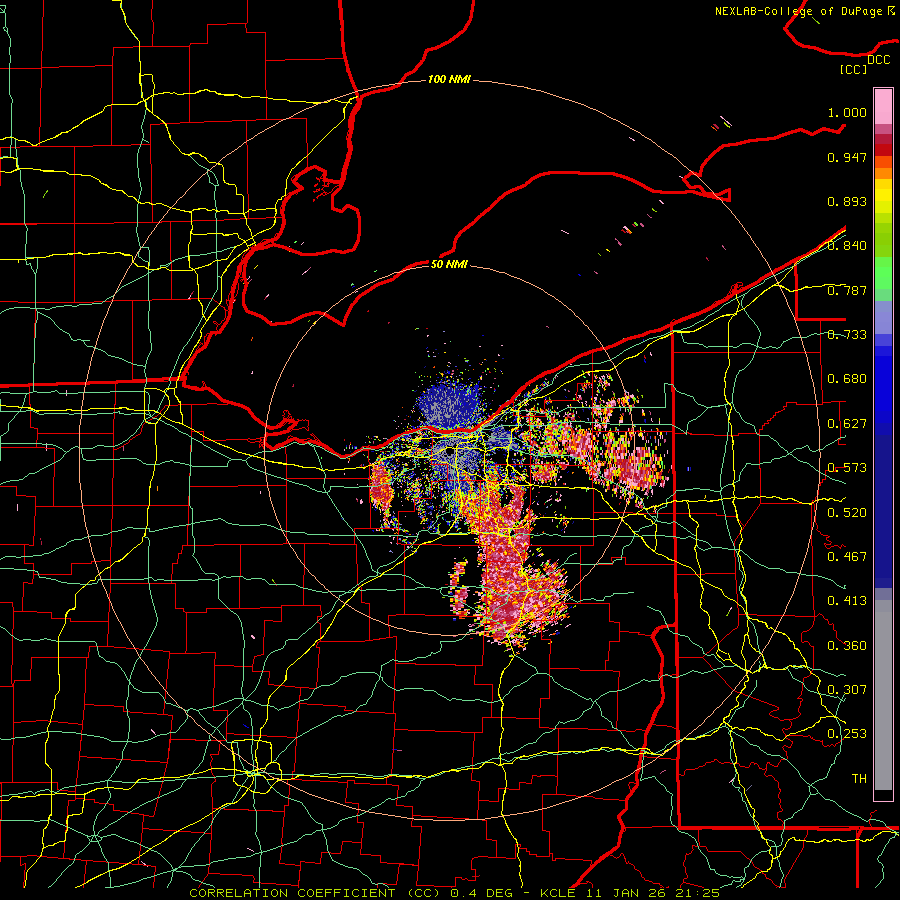900x900 pixels.
Task: Select the 0.467 legend label
Action: [x=847, y=557]
